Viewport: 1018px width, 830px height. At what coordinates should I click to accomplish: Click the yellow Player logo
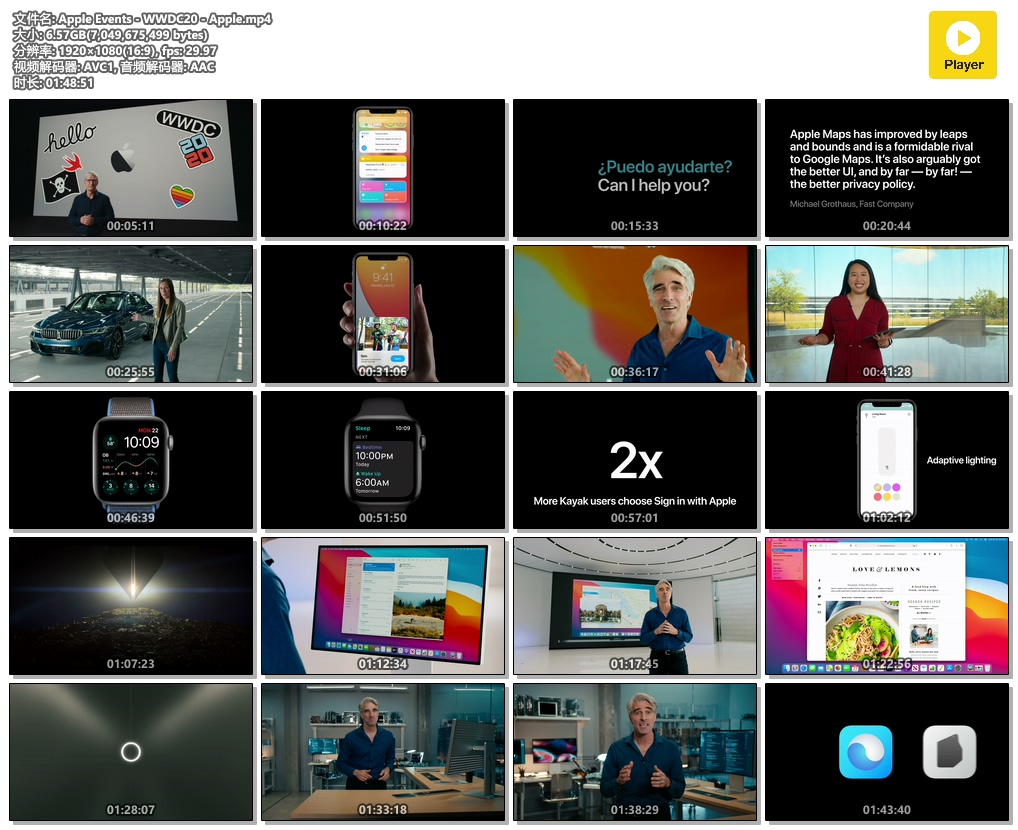[962, 45]
